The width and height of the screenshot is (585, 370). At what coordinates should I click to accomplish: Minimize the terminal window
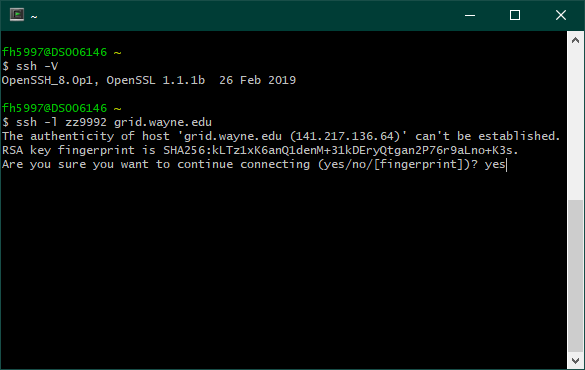(x=470, y=15)
